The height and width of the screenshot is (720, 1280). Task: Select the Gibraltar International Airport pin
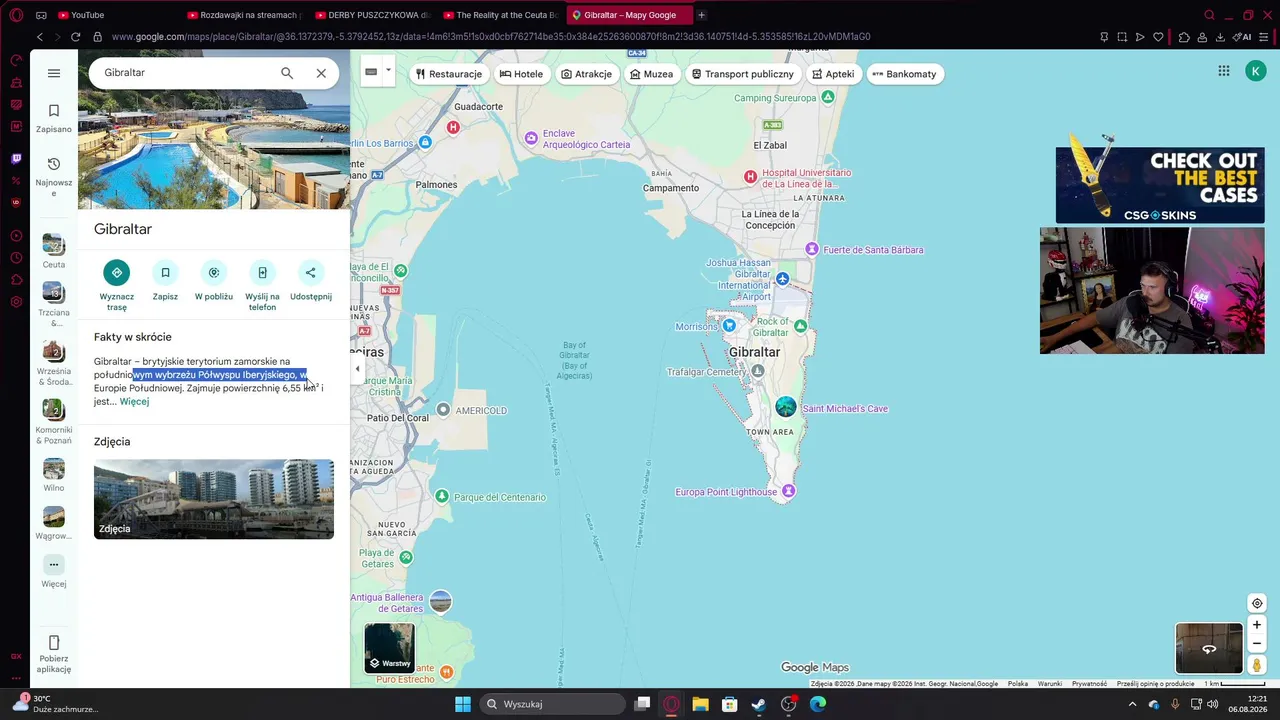pyautogui.click(x=782, y=279)
